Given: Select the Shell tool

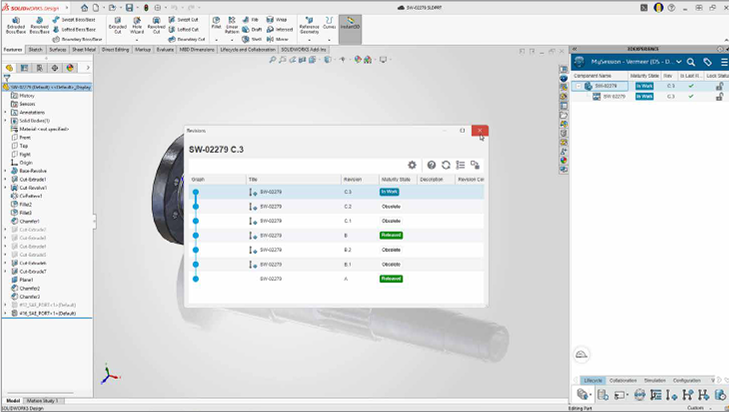Looking at the screenshot, I should point(252,39).
